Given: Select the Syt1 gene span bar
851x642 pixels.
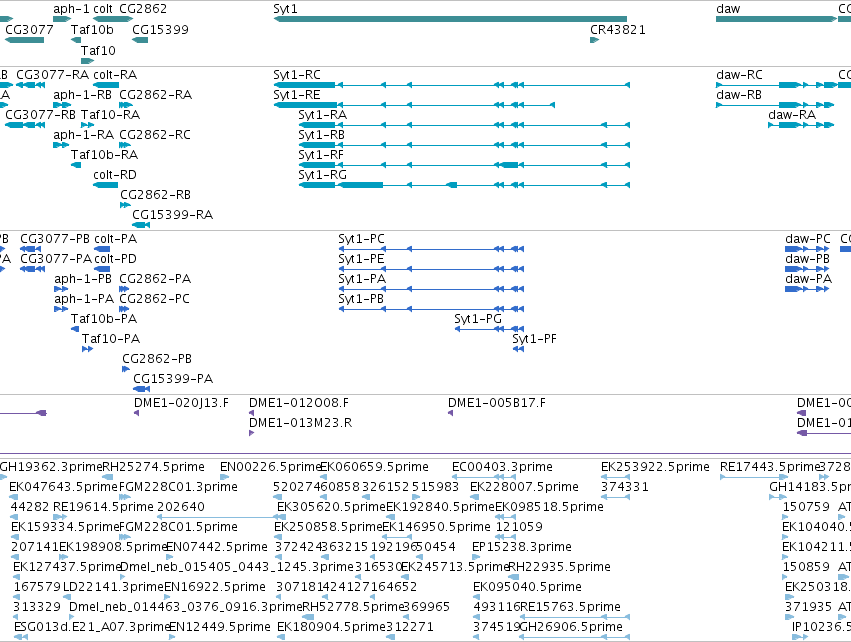Looking at the screenshot, I should [x=450, y=19].
